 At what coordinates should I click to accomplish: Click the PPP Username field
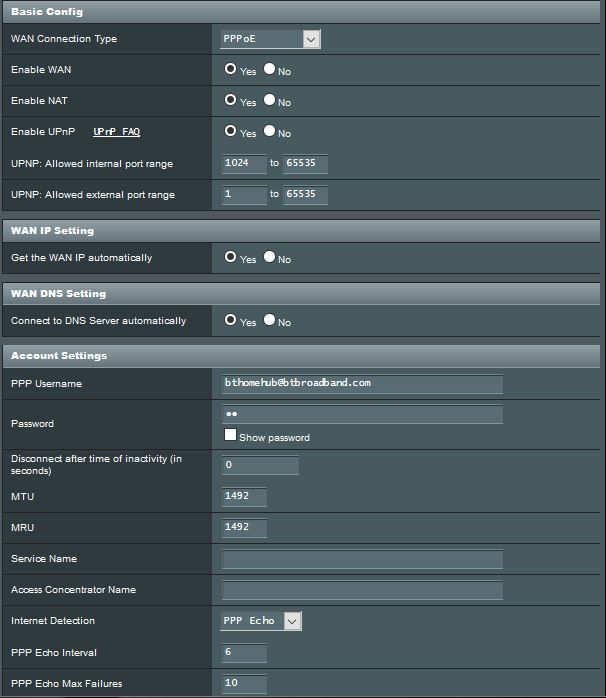[362, 384]
